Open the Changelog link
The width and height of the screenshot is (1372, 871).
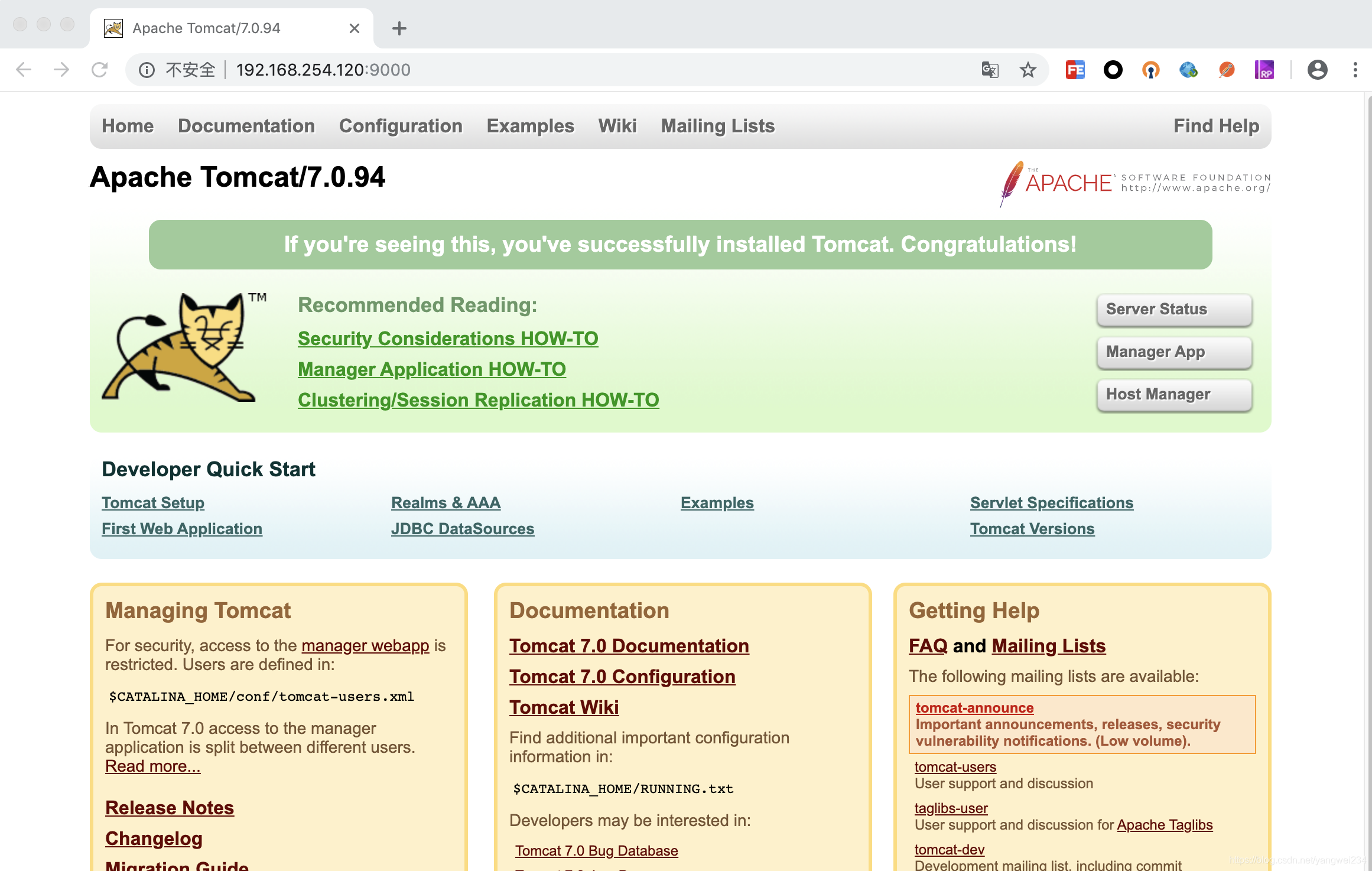(154, 838)
